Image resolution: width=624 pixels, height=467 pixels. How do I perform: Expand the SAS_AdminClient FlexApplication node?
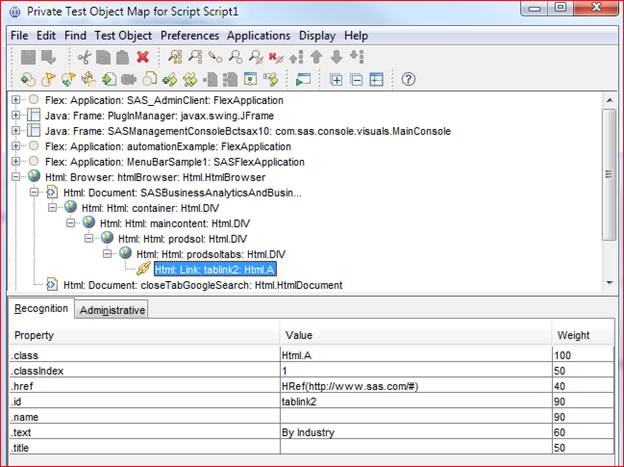pyautogui.click(x=16, y=100)
